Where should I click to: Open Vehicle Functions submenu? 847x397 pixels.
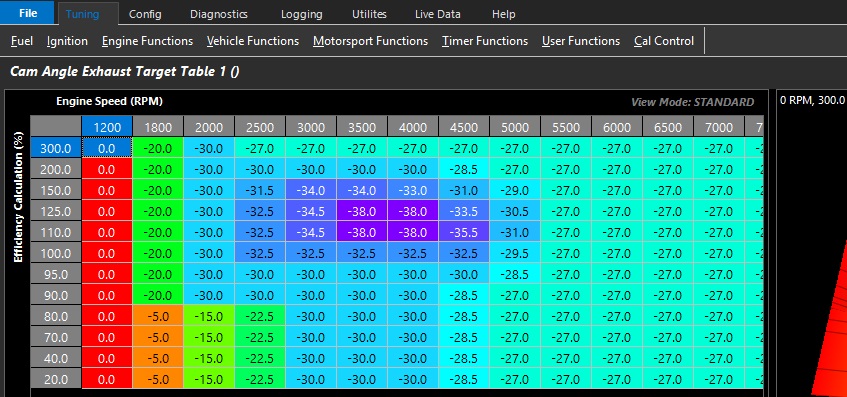click(253, 41)
